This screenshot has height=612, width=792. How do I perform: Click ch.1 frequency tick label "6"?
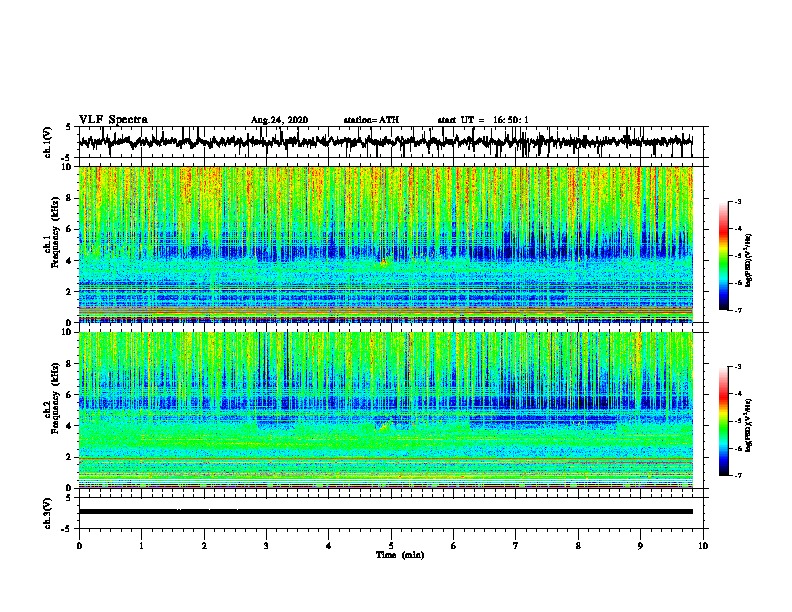pyautogui.click(x=69, y=229)
